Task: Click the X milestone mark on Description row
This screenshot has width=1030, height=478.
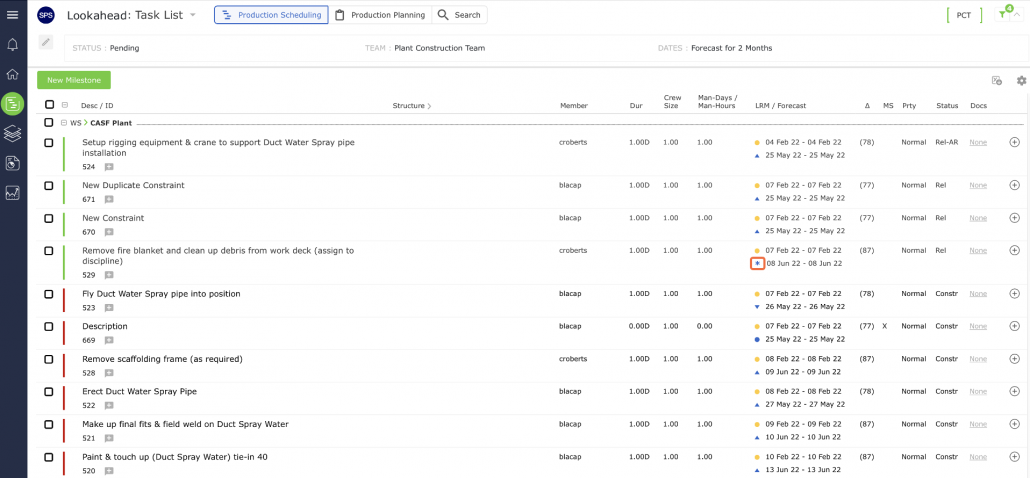Action: (885, 326)
